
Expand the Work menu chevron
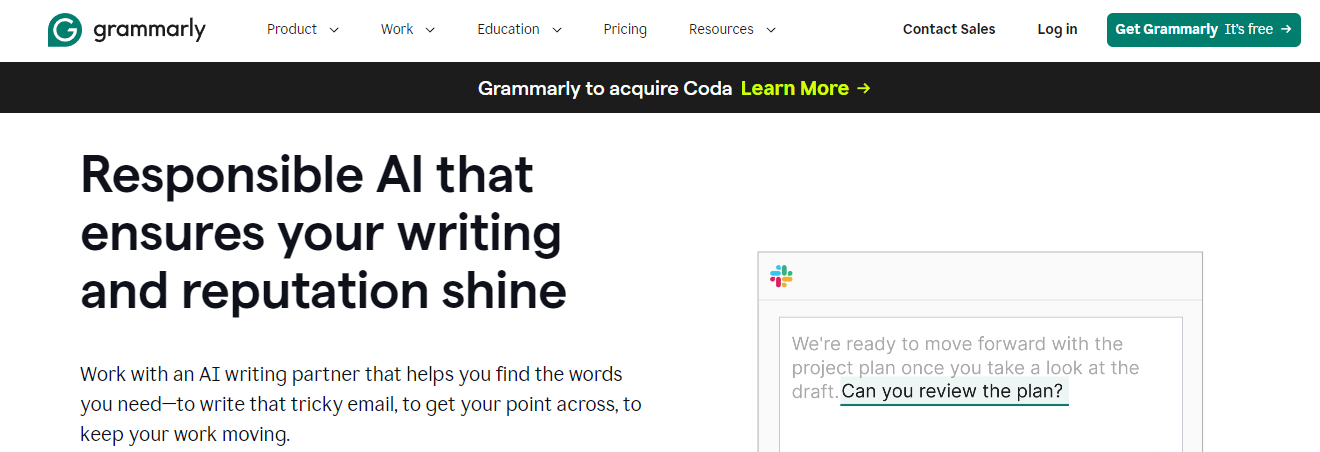click(x=430, y=30)
